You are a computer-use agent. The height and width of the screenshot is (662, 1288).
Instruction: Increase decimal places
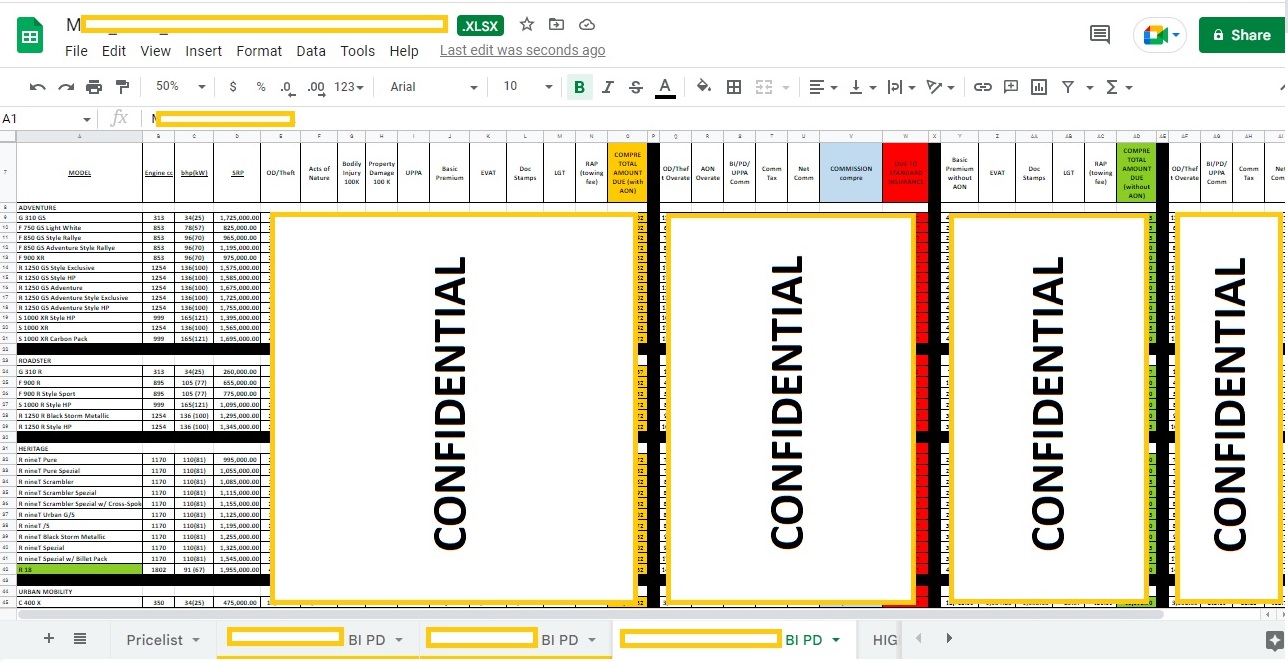tap(316, 87)
